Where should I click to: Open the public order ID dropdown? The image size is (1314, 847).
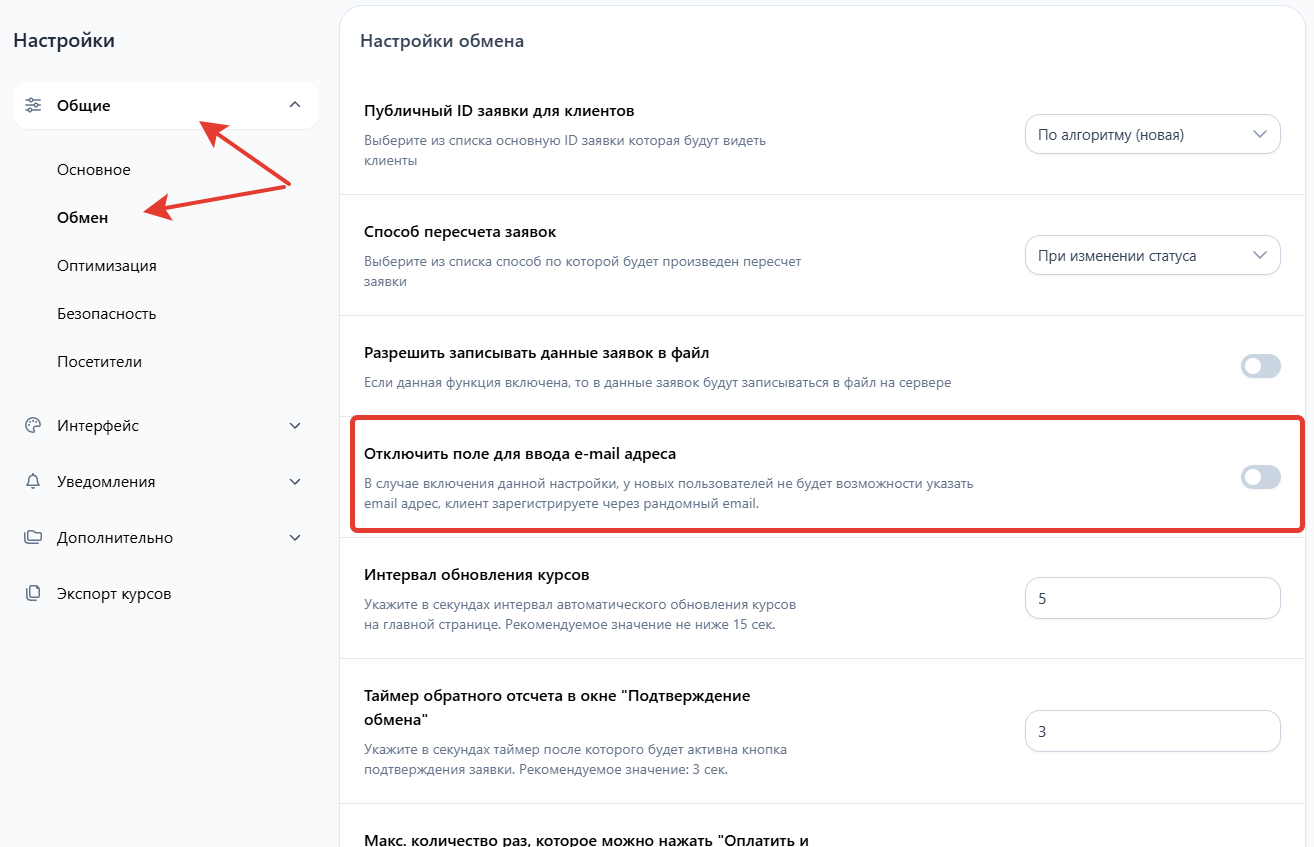[x=1152, y=134]
